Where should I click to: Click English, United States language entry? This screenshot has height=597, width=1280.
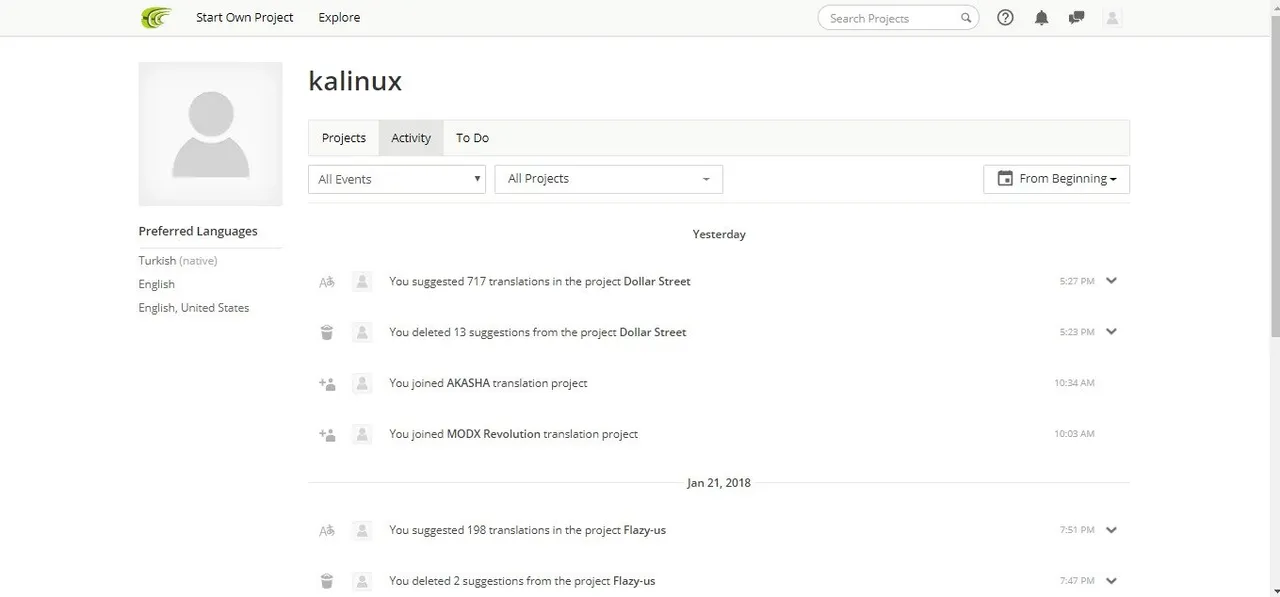[x=194, y=308]
